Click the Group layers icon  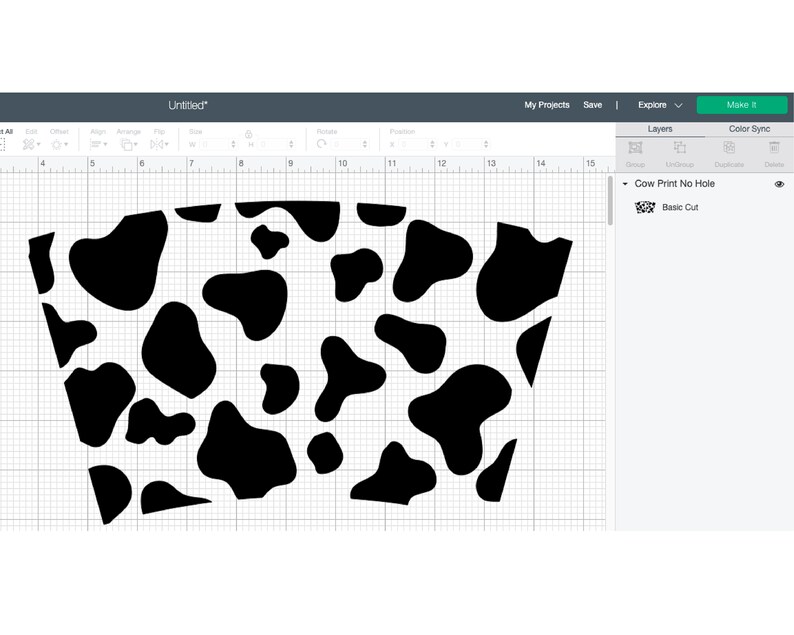pyautogui.click(x=635, y=148)
